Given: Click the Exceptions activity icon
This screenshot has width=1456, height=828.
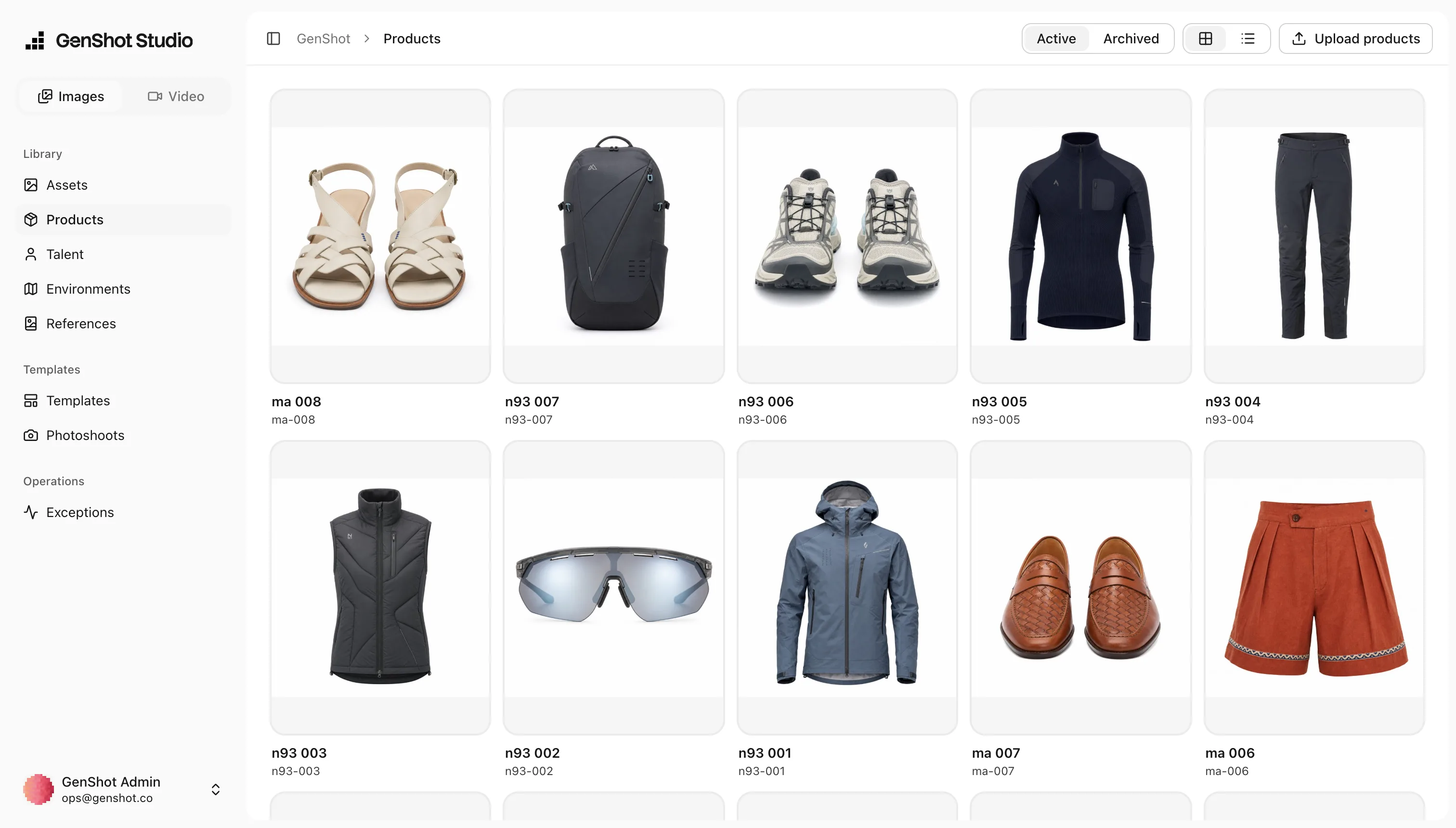Looking at the screenshot, I should 31,512.
